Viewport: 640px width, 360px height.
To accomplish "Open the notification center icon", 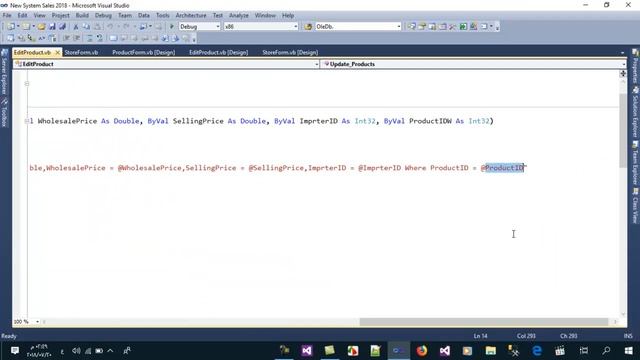I will pos(15,351).
